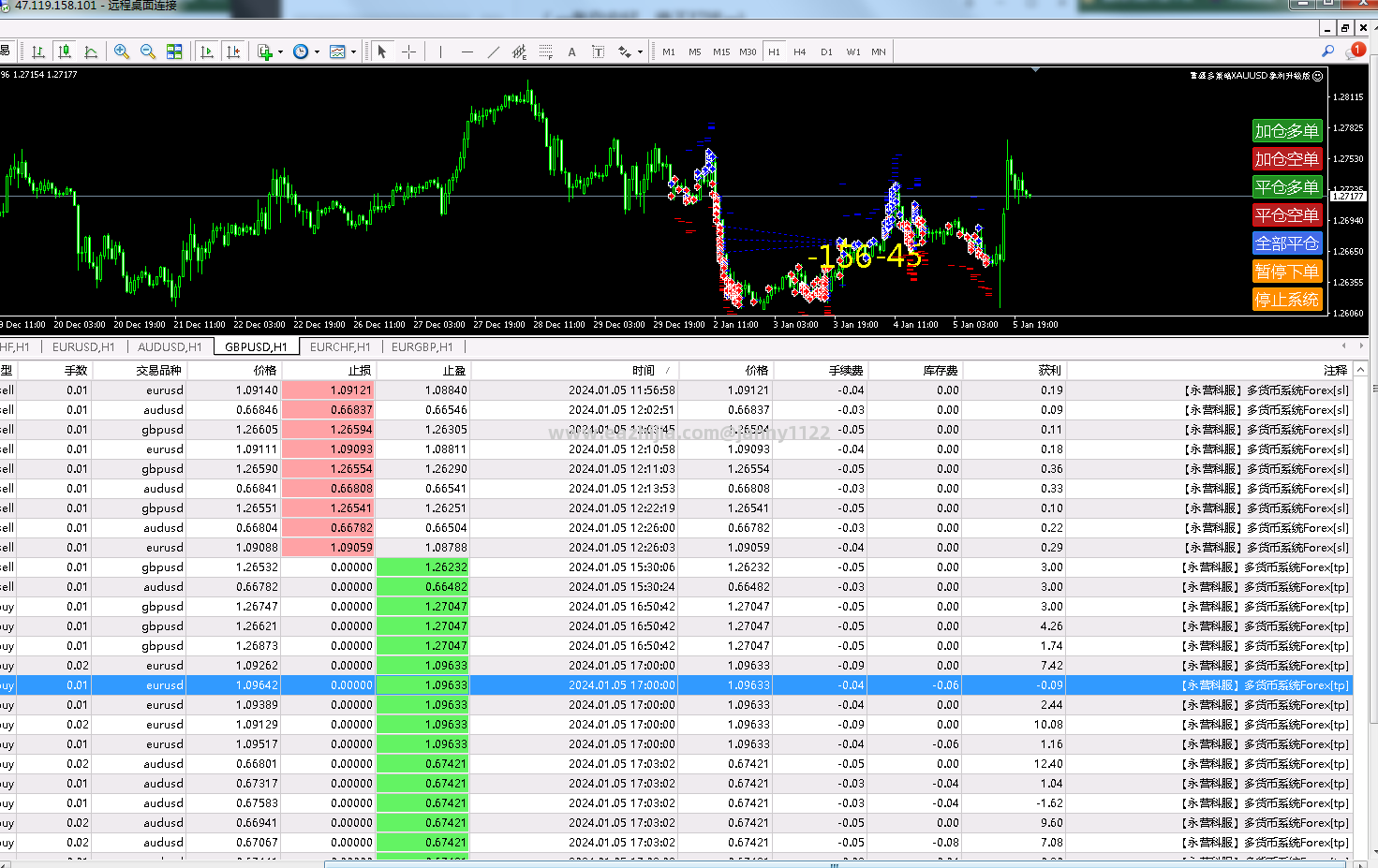1378x868 pixels.
Task: Tile chart windows with grid icon
Action: pyautogui.click(x=174, y=52)
